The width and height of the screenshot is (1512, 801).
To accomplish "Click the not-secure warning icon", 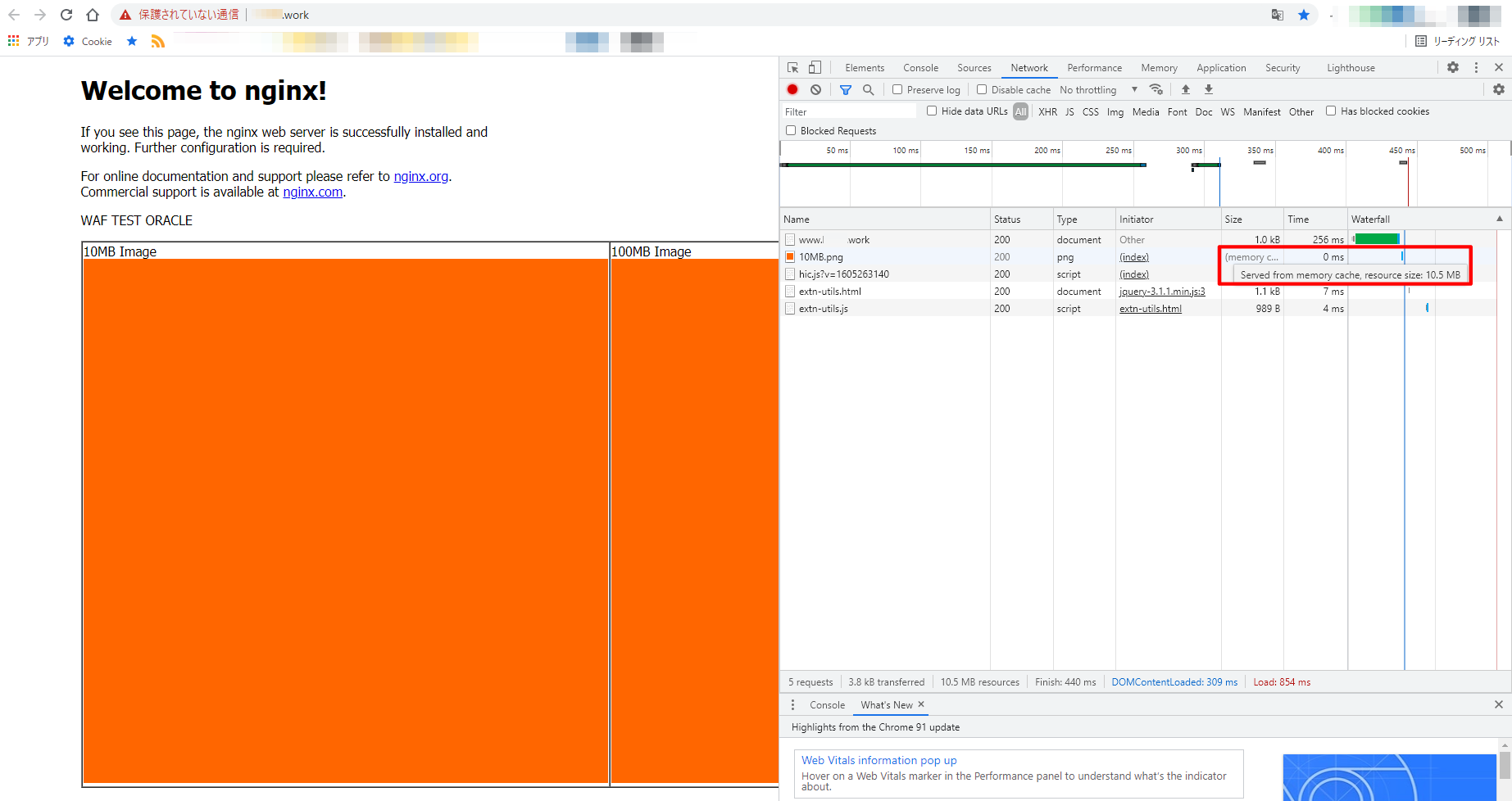I will 125,15.
